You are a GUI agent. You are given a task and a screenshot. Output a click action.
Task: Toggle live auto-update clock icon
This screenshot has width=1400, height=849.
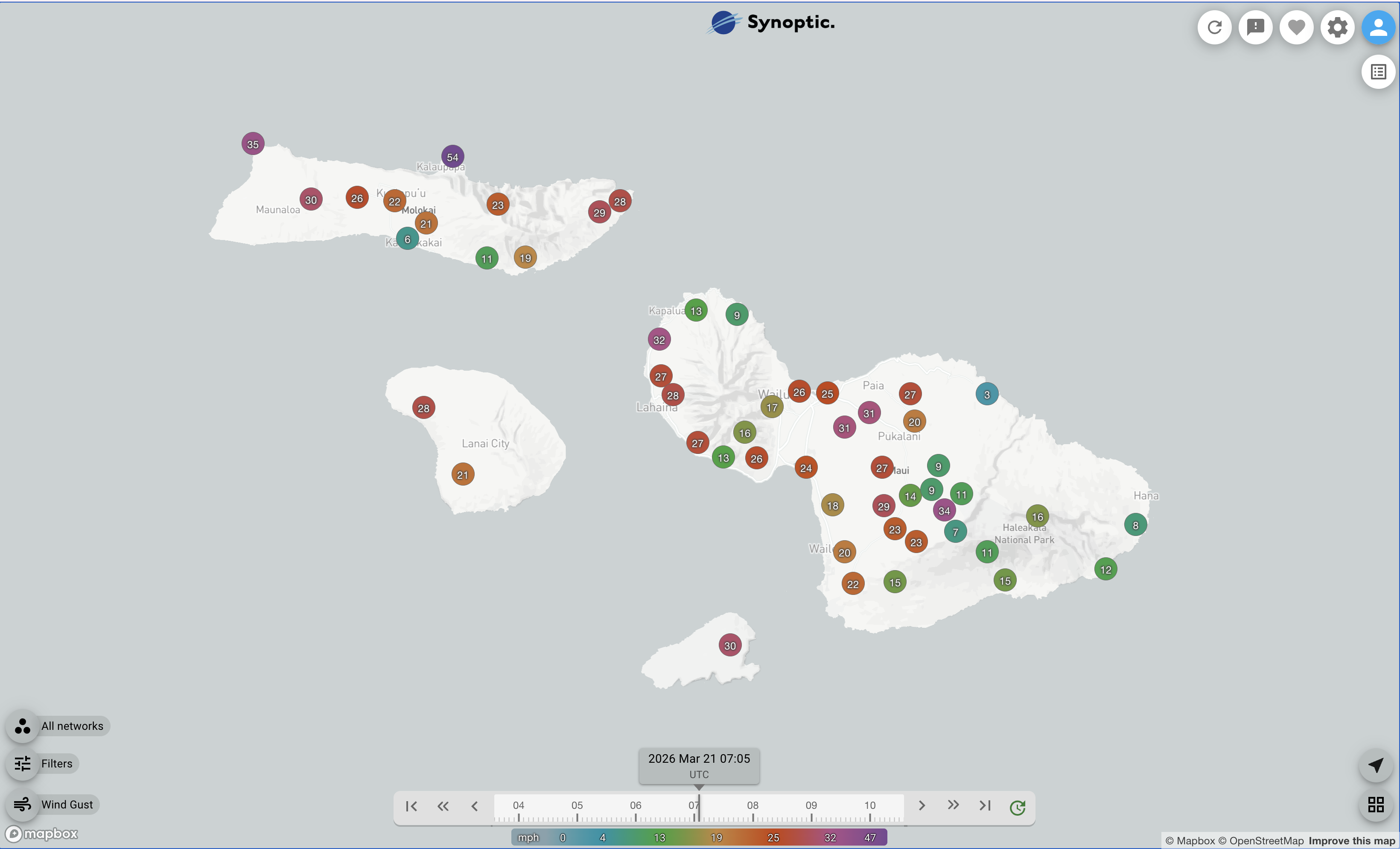coord(1017,807)
